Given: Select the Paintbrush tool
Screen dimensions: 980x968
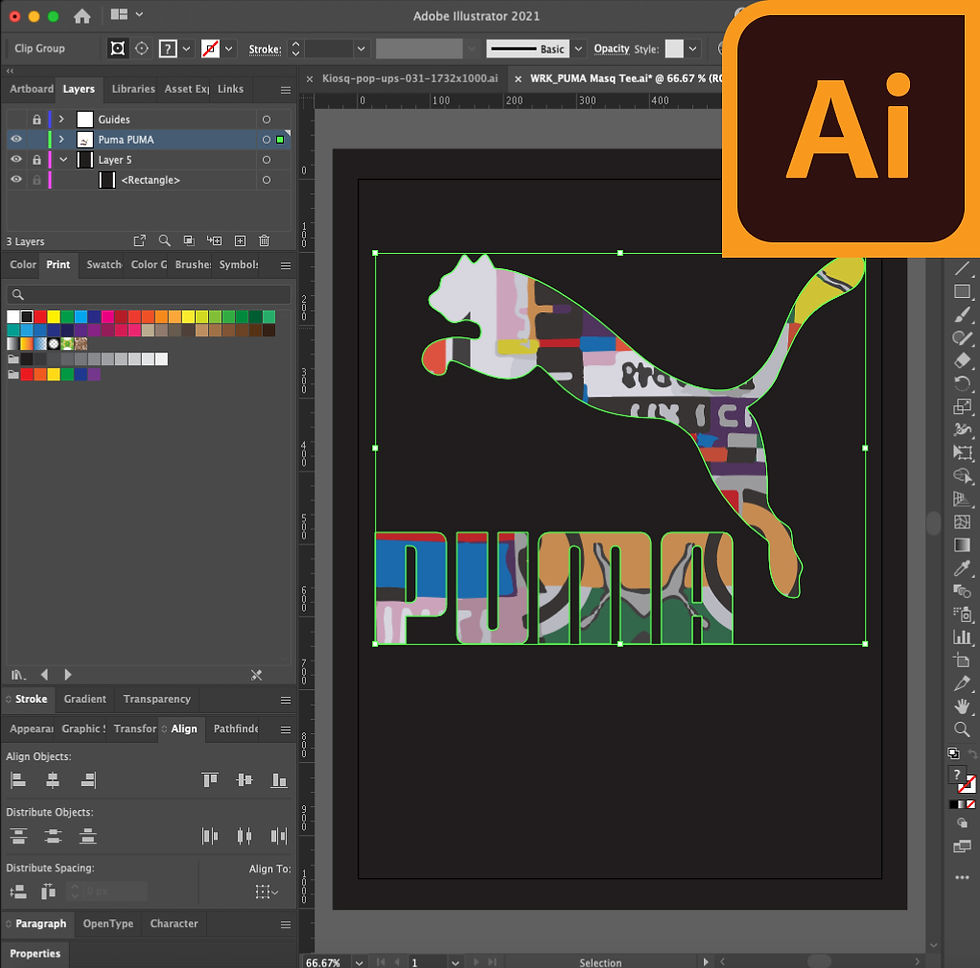Looking at the screenshot, I should pos(962,315).
